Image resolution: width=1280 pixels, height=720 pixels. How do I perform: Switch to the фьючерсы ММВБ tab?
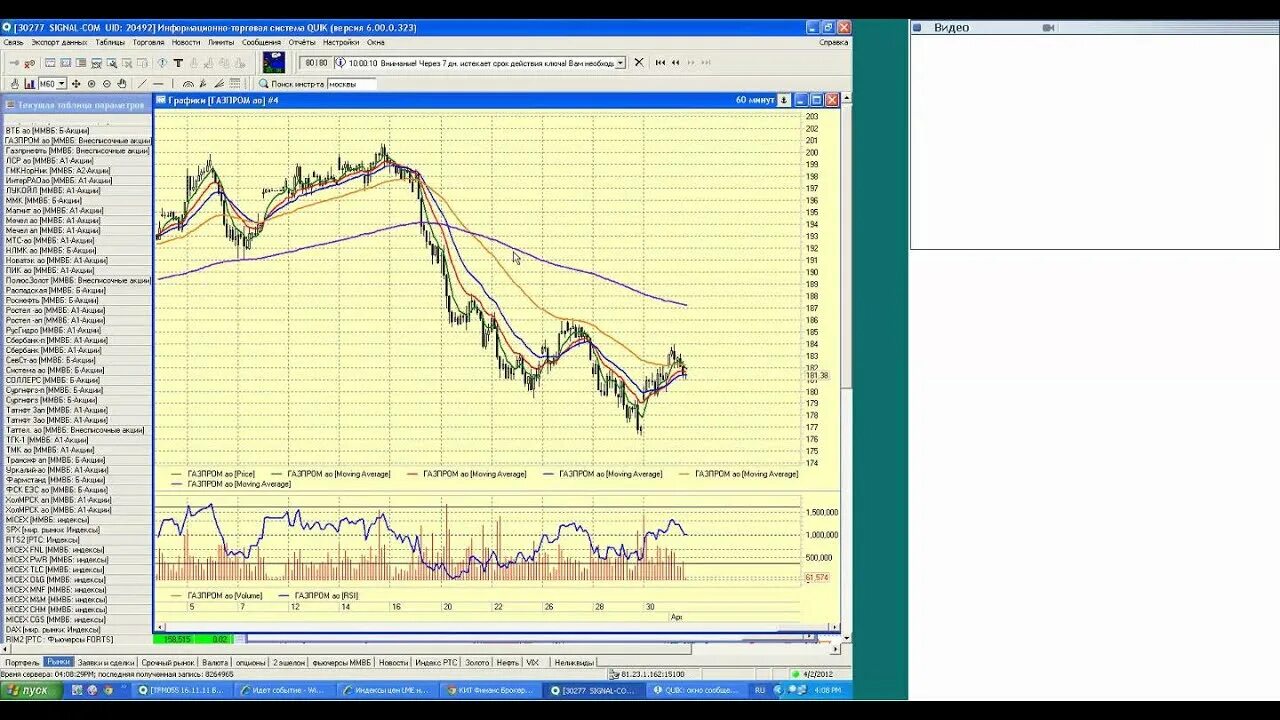click(341, 662)
